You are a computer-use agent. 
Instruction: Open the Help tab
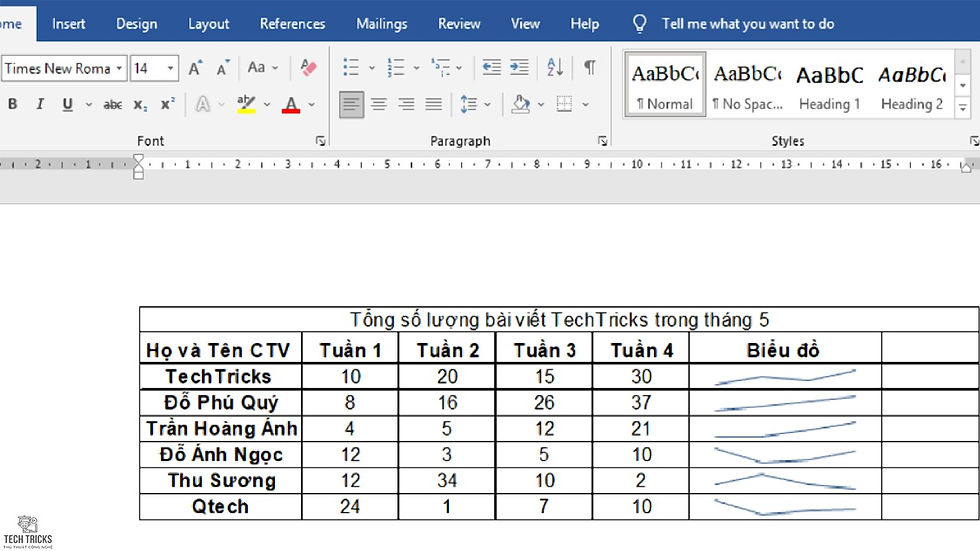(x=585, y=24)
